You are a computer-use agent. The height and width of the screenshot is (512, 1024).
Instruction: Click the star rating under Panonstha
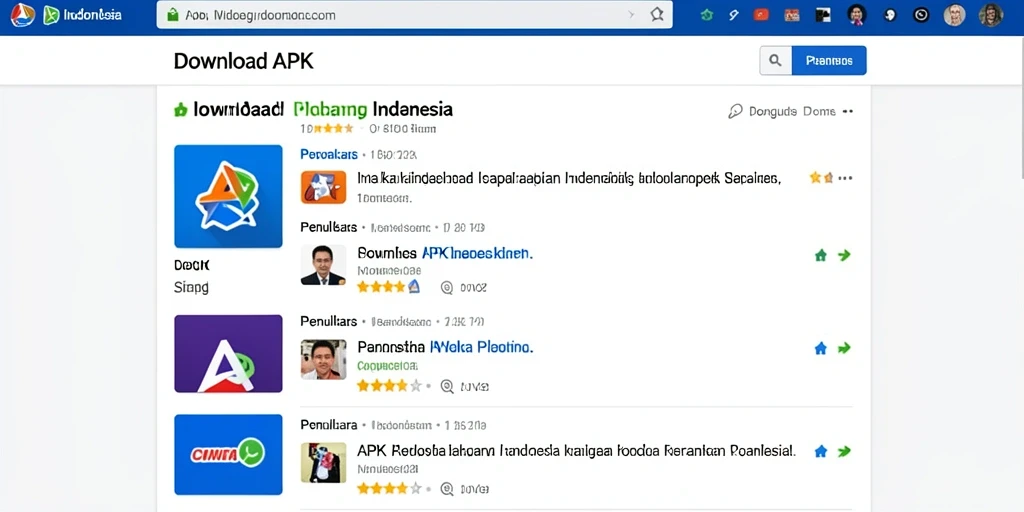[390, 386]
